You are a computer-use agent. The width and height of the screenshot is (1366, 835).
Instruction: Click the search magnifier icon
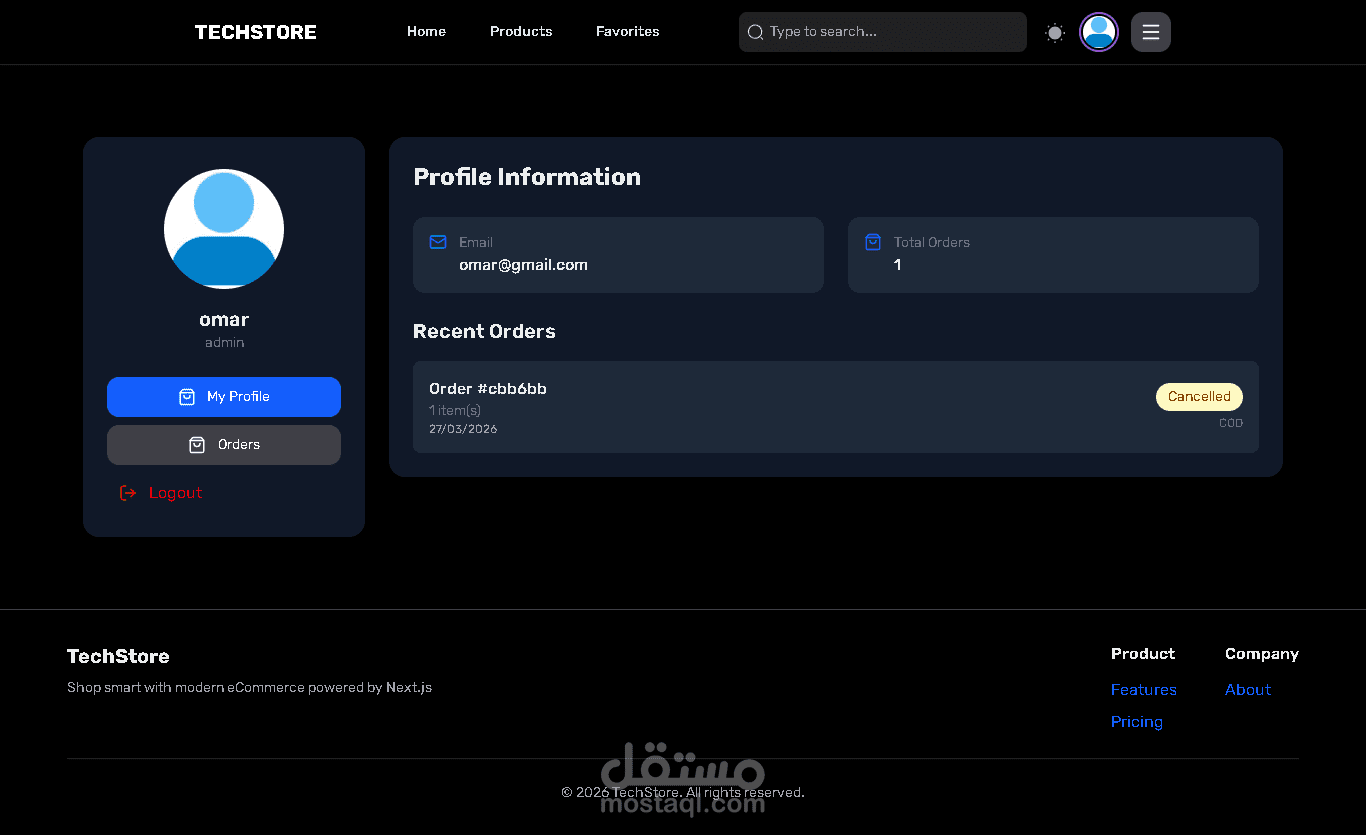(756, 32)
